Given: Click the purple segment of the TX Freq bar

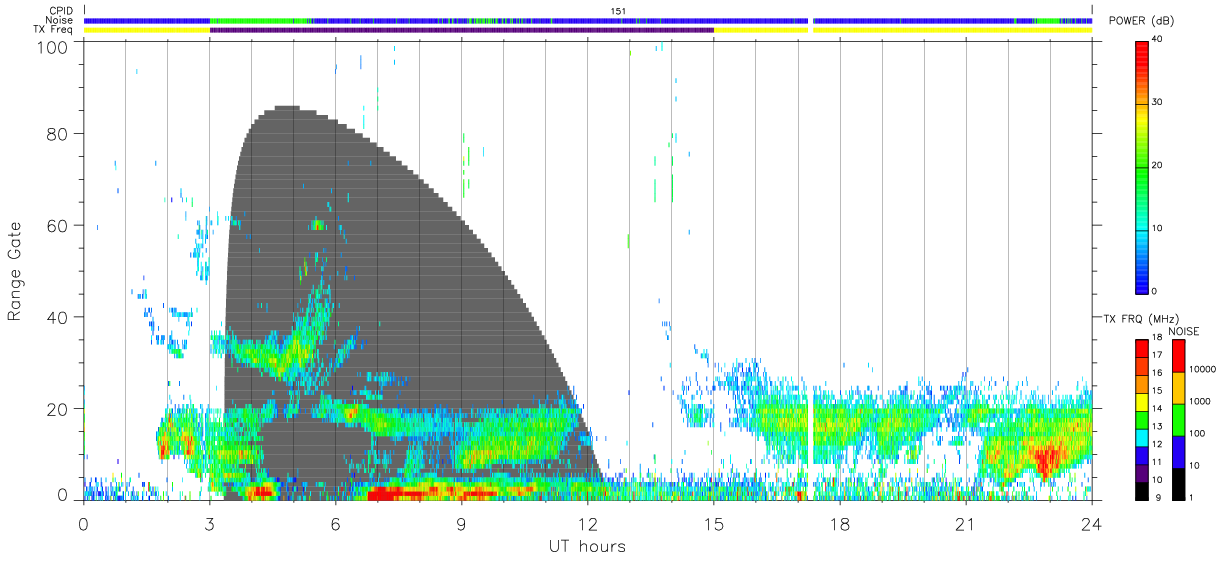Looking at the screenshot, I should 462,30.
